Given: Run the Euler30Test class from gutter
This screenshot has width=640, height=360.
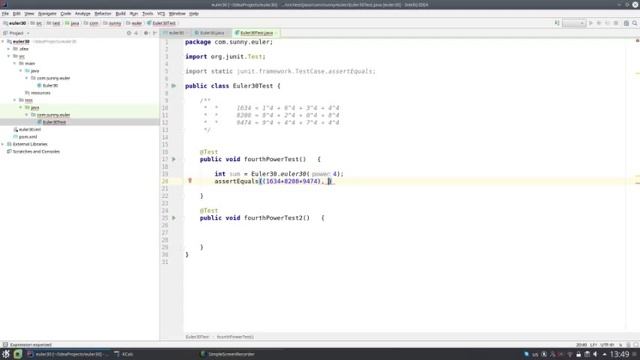Looking at the screenshot, I should click(x=174, y=86).
